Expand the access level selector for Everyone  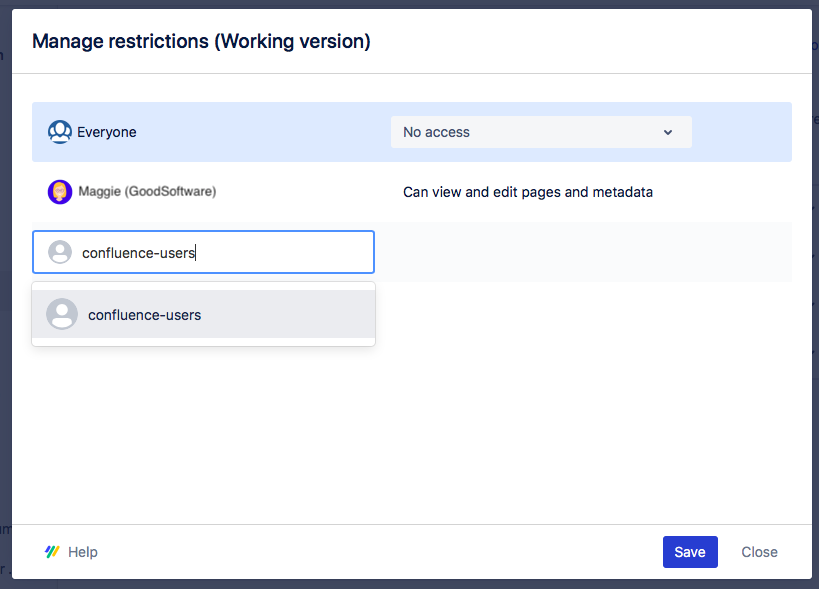[x=540, y=131]
